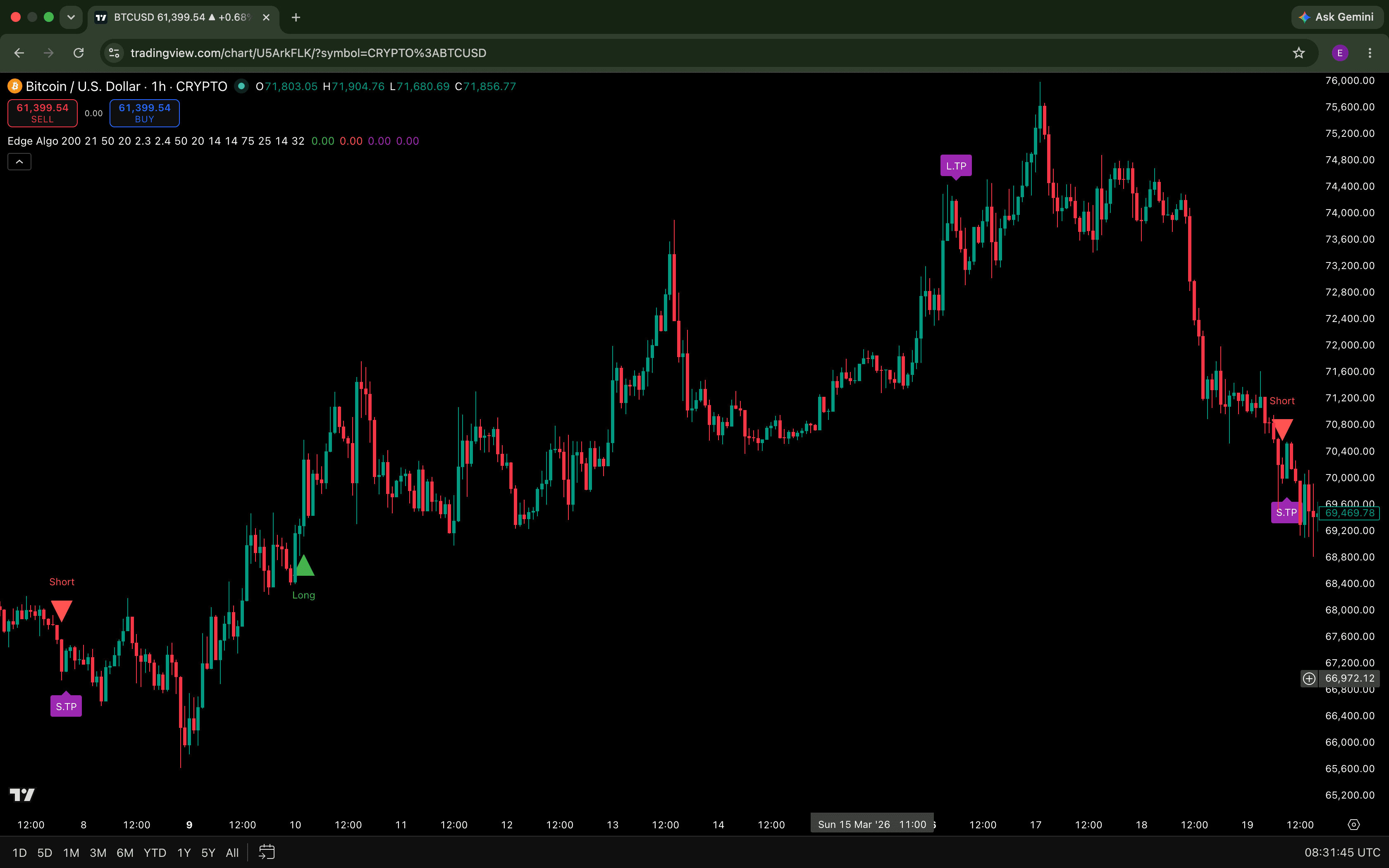Click the 69,469.78 current price label

[1349, 513]
